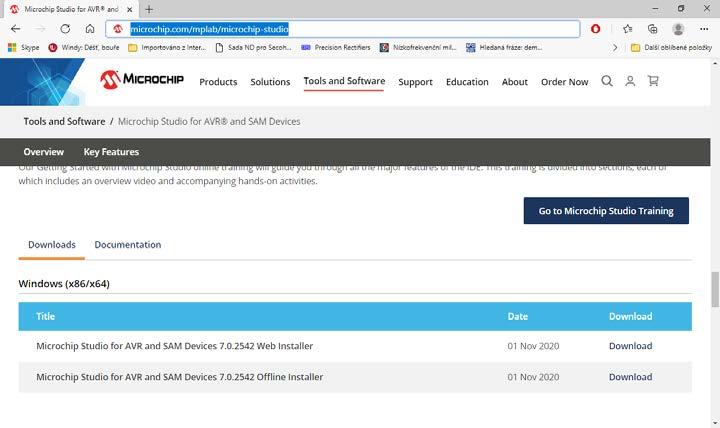Open the collections icon in toolbar
The height and width of the screenshot is (428, 720).
(652, 29)
